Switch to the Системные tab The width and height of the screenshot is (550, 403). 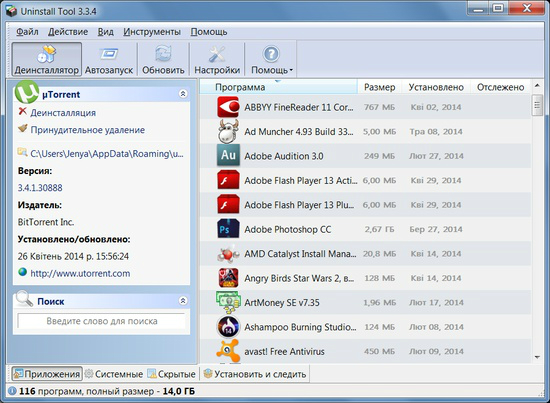114,374
